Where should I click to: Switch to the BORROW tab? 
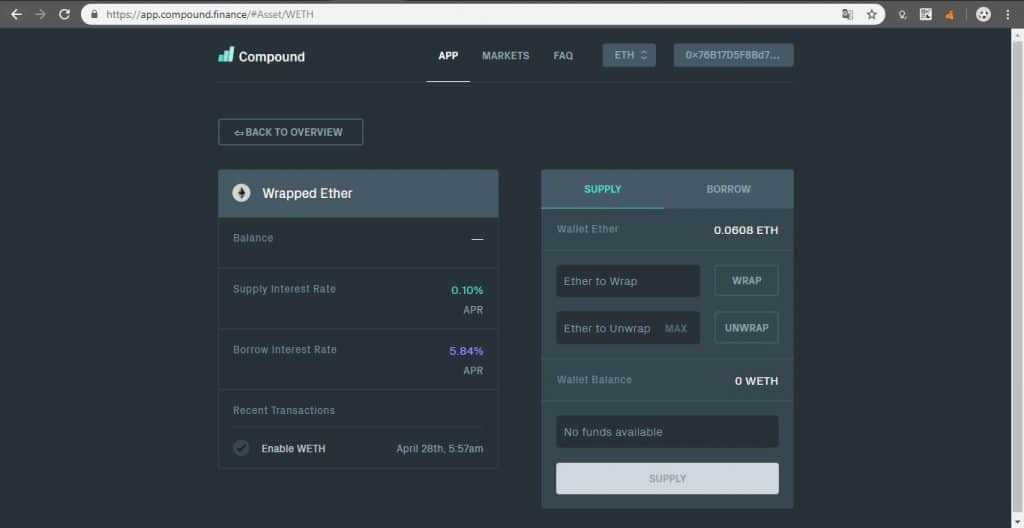[728, 189]
